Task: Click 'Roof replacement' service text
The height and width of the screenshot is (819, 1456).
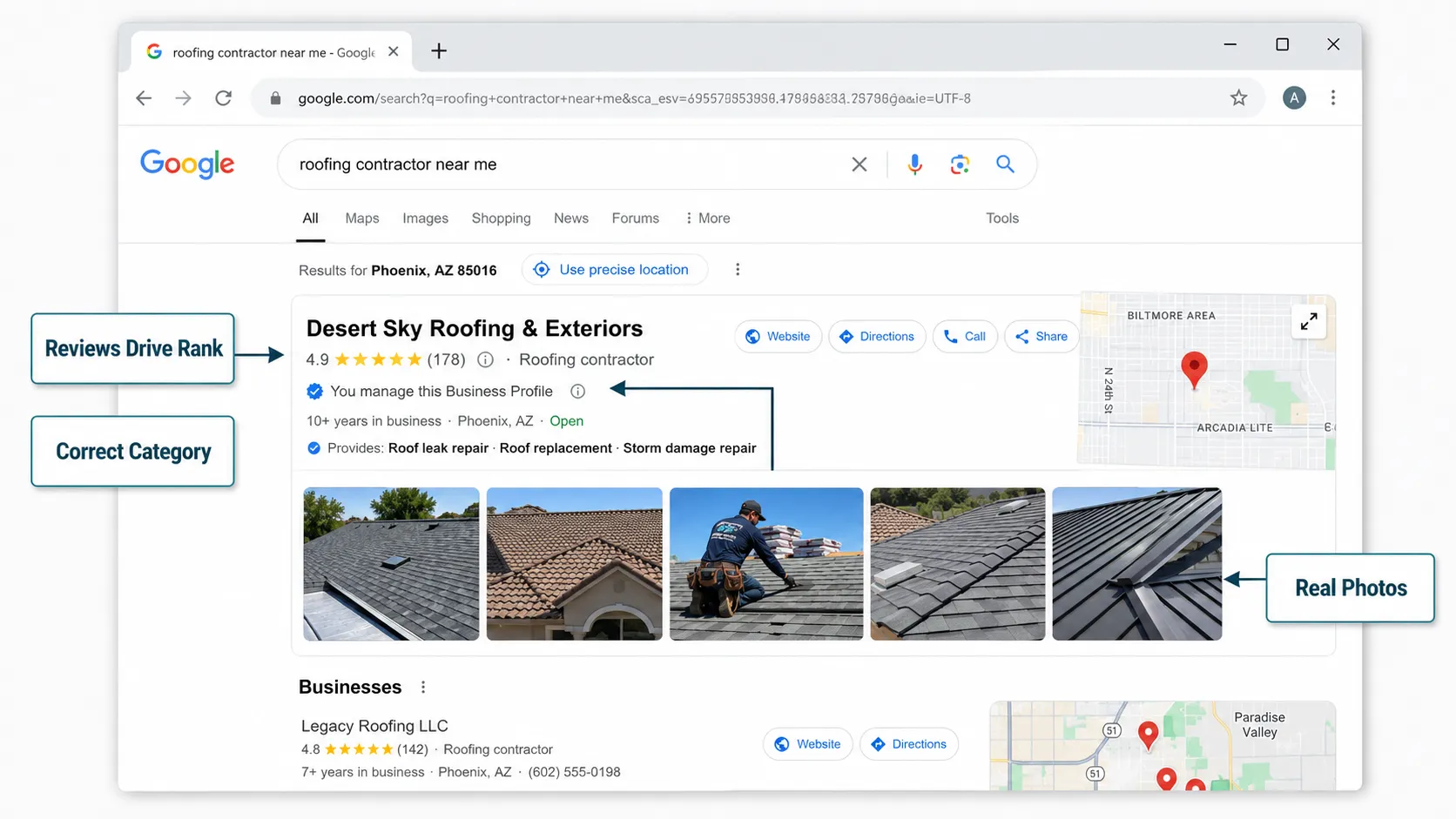Action: (x=556, y=448)
